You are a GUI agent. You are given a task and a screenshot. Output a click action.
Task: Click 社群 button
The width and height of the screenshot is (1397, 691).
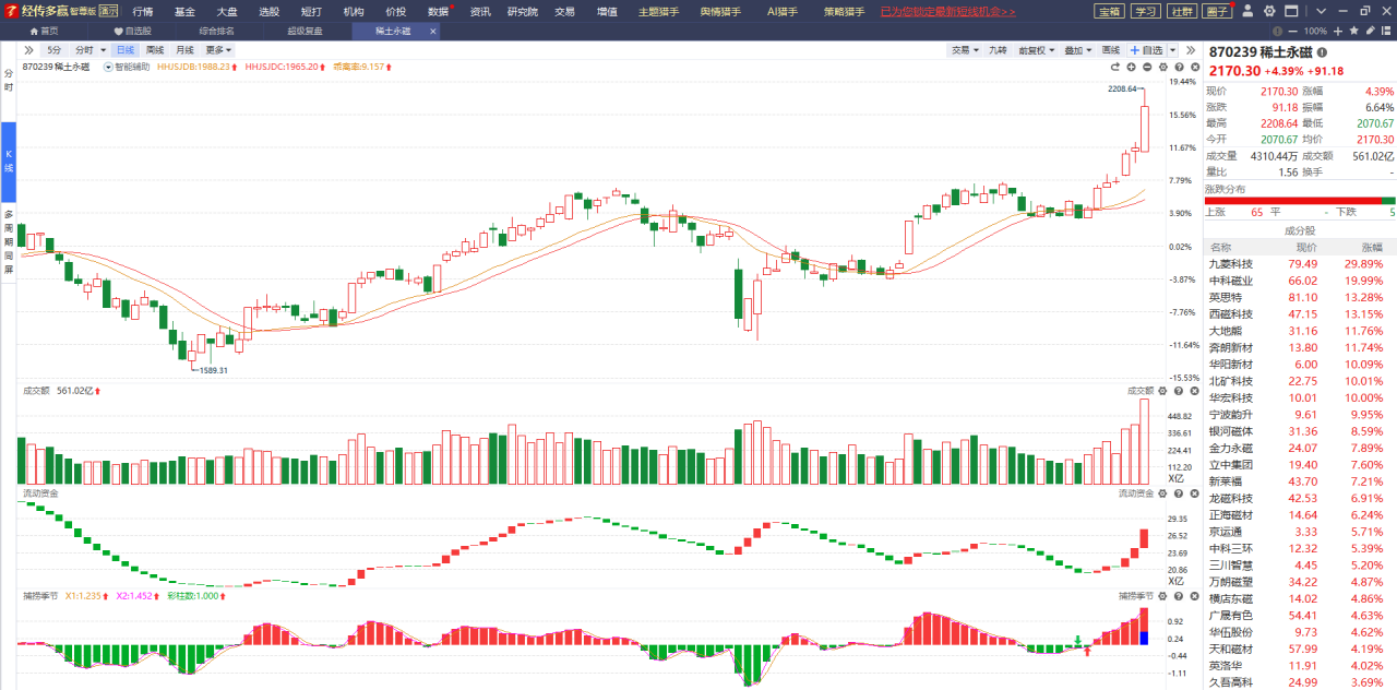(1182, 11)
